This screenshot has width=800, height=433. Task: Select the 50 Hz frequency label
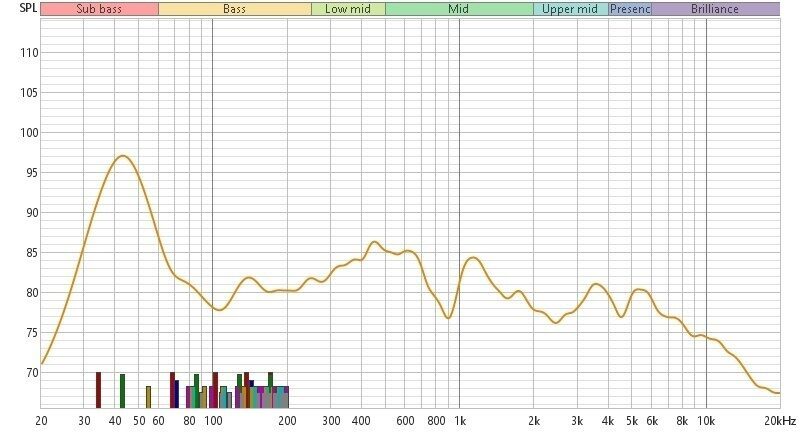pyautogui.click(x=139, y=421)
